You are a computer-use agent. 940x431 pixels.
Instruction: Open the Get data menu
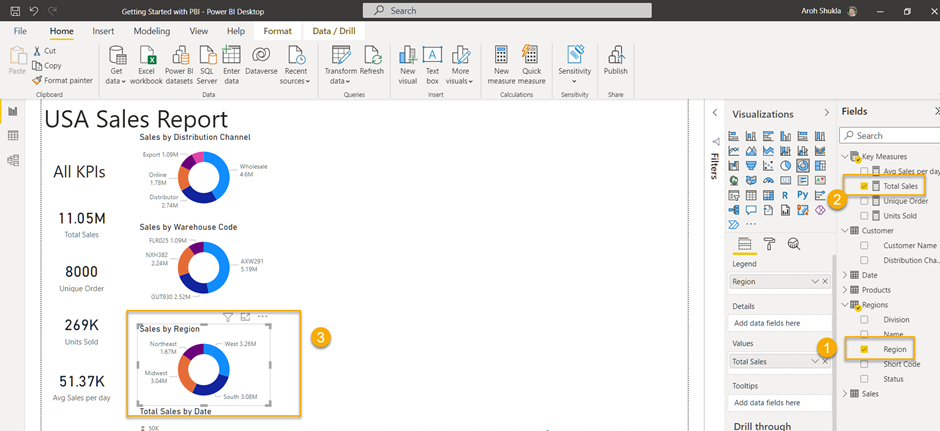point(117,65)
